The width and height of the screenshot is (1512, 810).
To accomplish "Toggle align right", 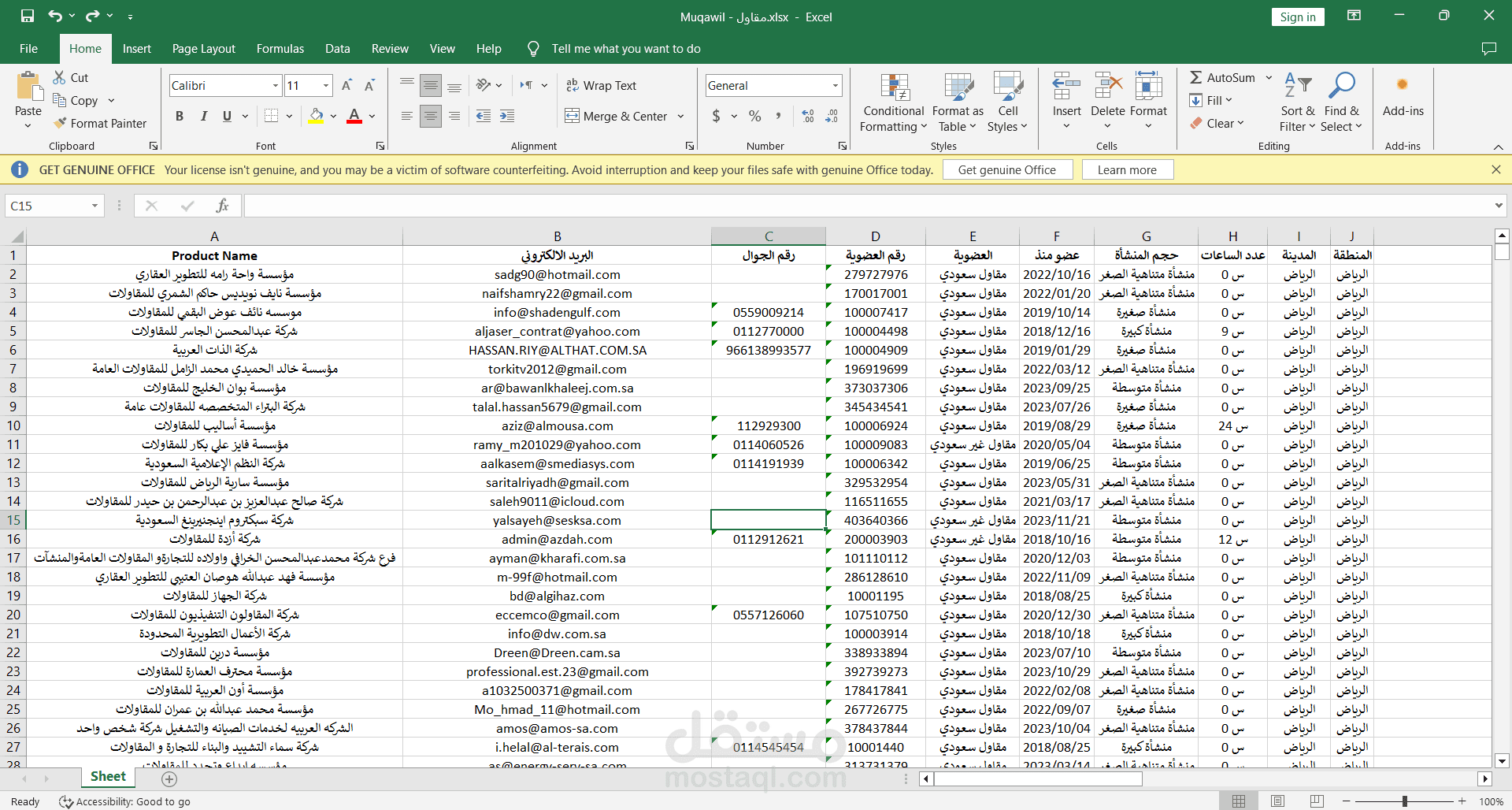I will click(454, 116).
